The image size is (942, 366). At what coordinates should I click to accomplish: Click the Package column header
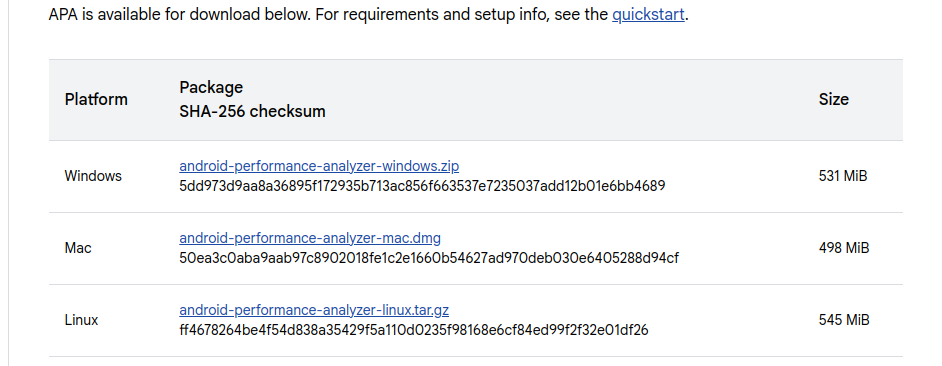211,87
